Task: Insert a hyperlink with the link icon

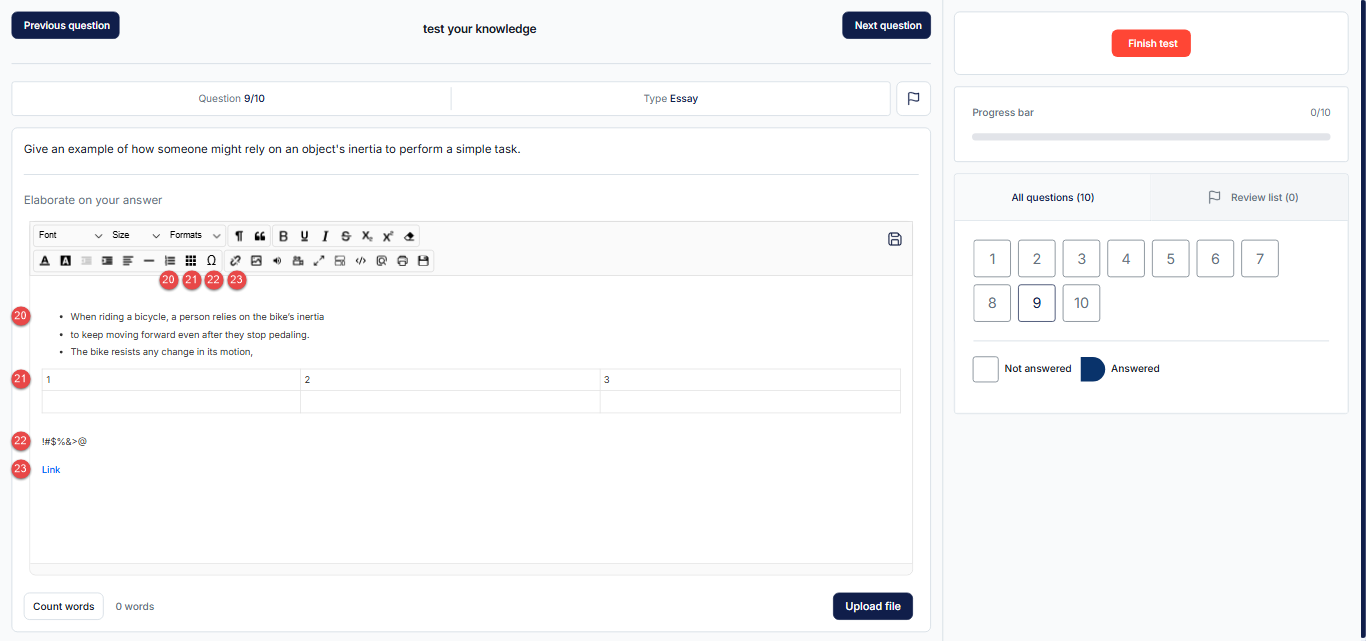Action: tap(236, 260)
